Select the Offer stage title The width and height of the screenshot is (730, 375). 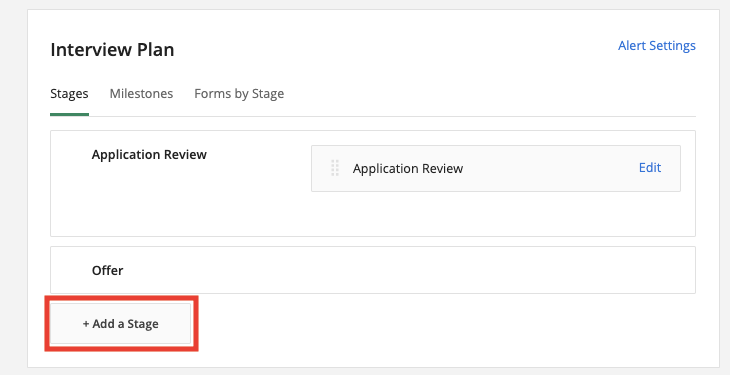(x=108, y=271)
